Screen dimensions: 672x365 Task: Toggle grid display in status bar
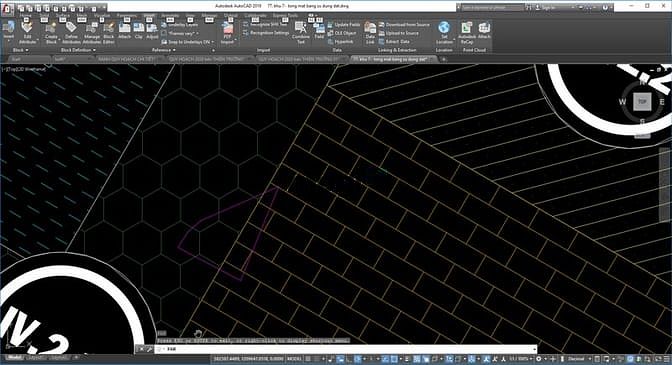[x=308, y=359]
